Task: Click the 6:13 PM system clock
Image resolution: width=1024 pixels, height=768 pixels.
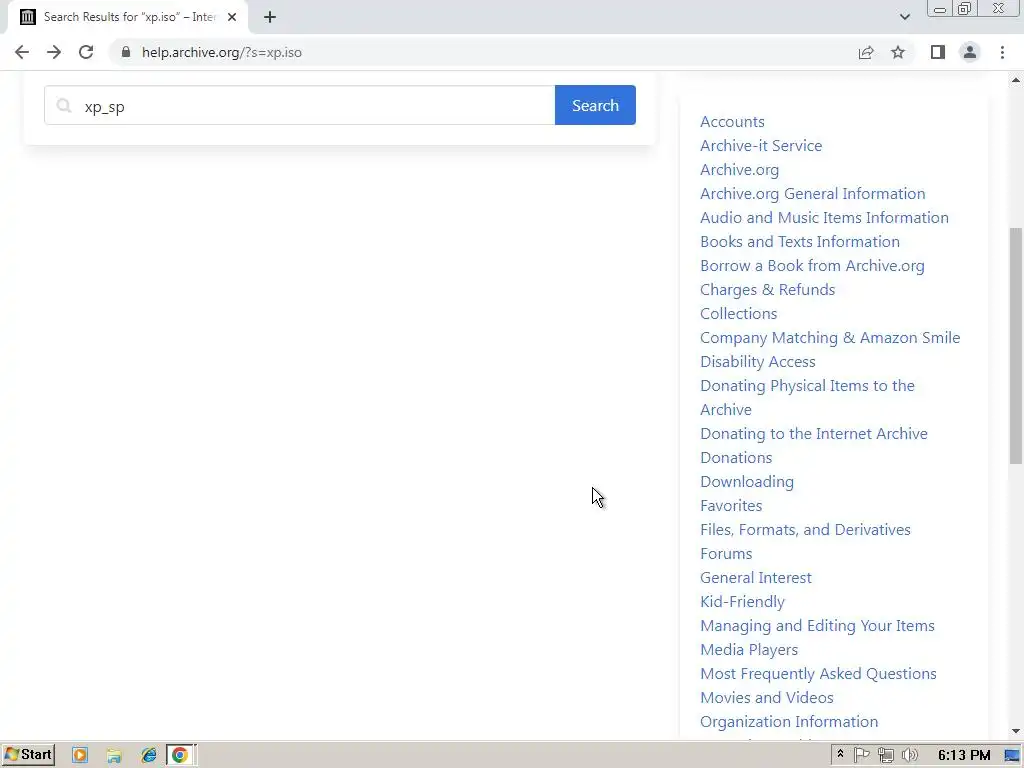Action: click(x=964, y=756)
